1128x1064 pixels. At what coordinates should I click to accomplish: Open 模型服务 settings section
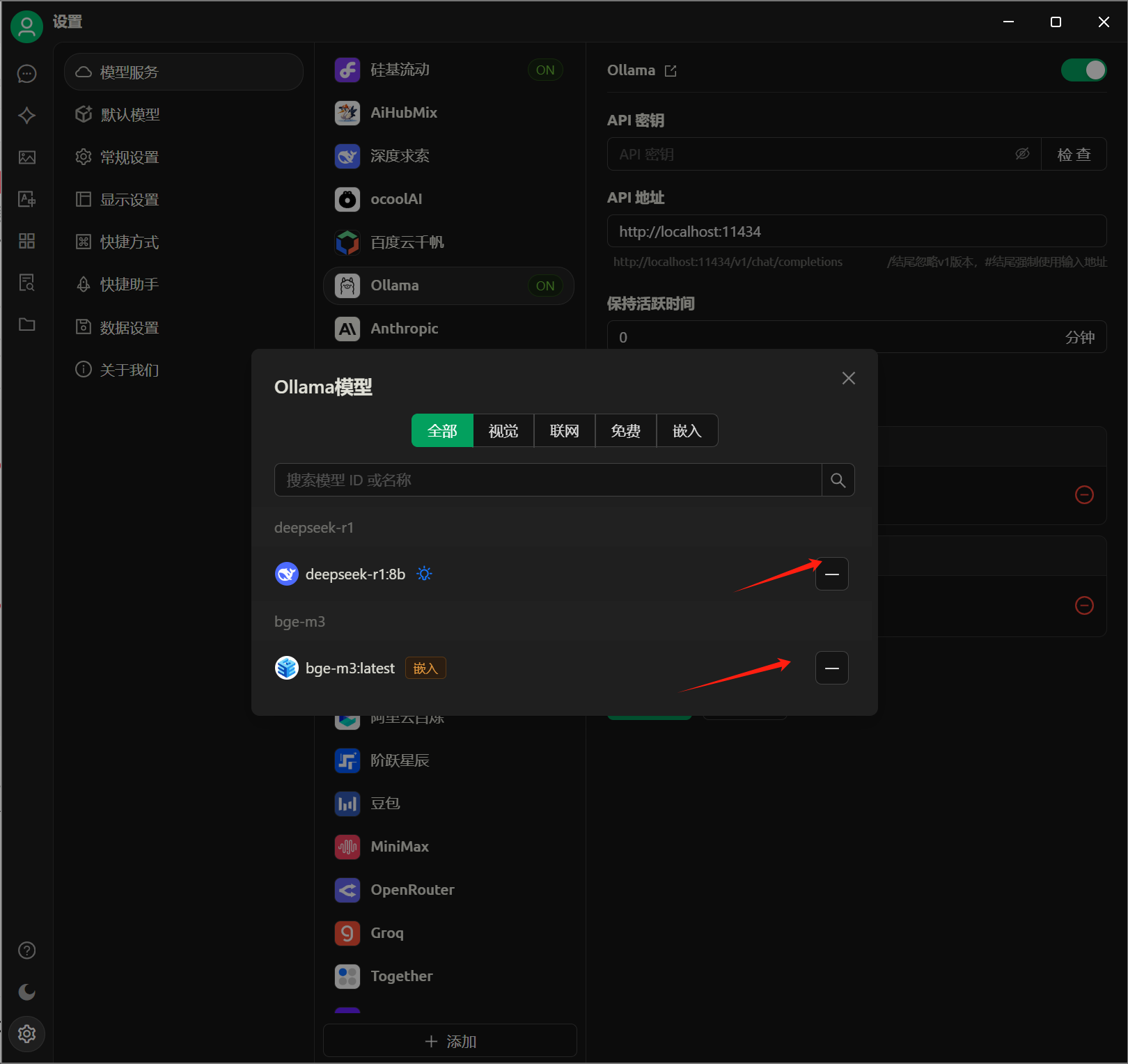pos(184,72)
